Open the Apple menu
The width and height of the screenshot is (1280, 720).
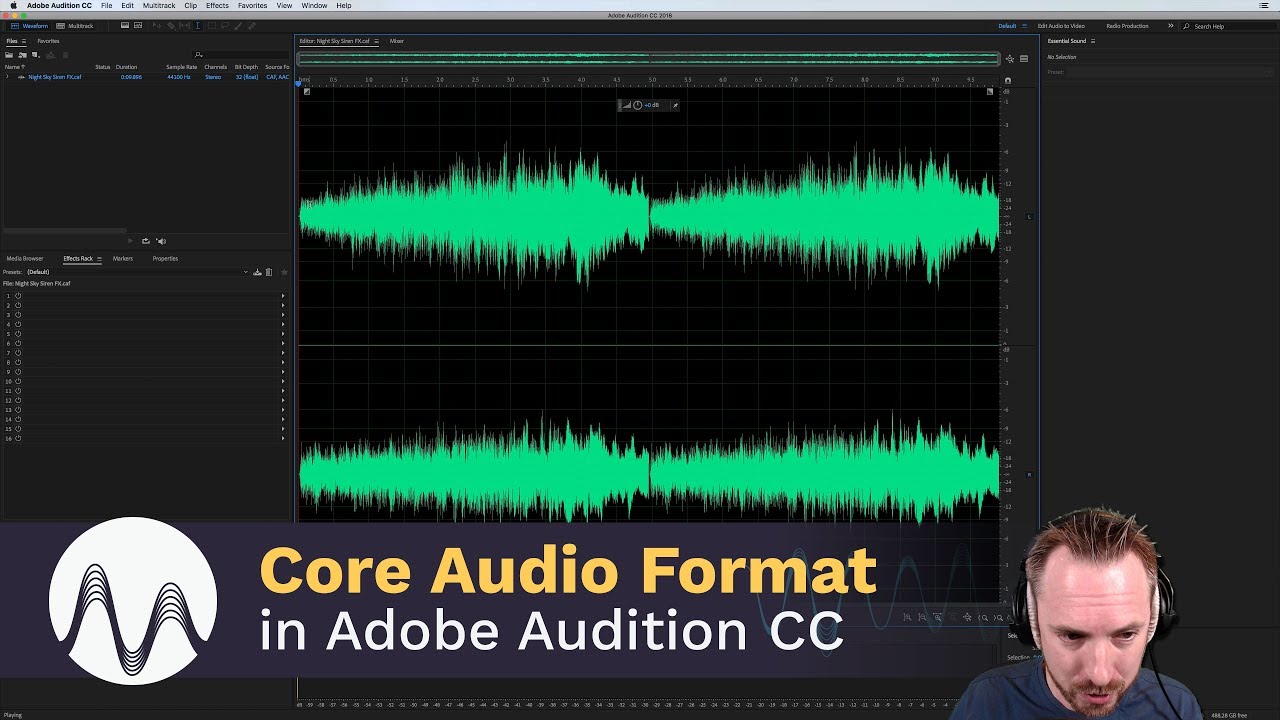click(12, 6)
